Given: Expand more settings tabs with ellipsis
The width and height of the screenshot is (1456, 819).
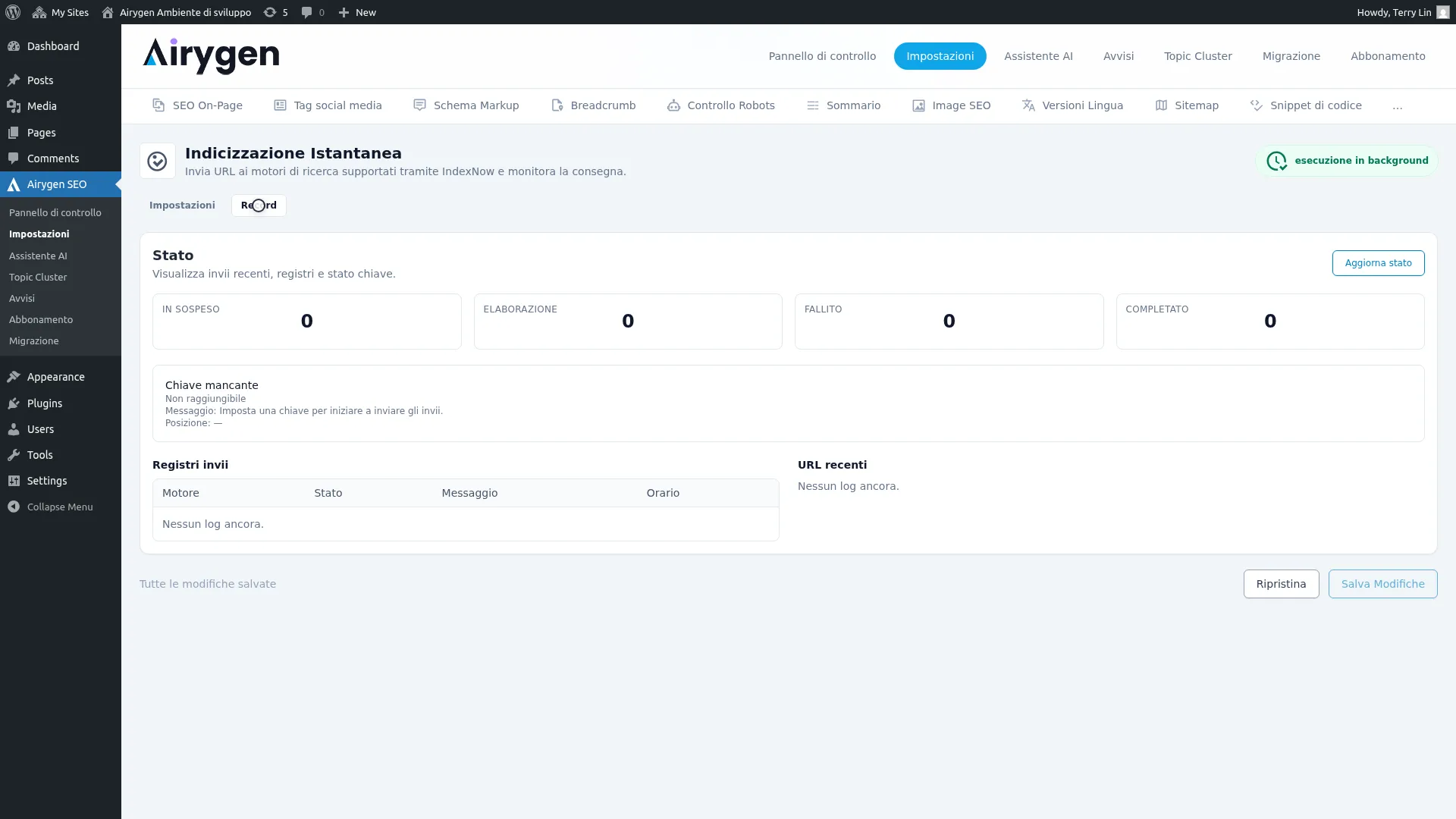Looking at the screenshot, I should [x=1398, y=105].
